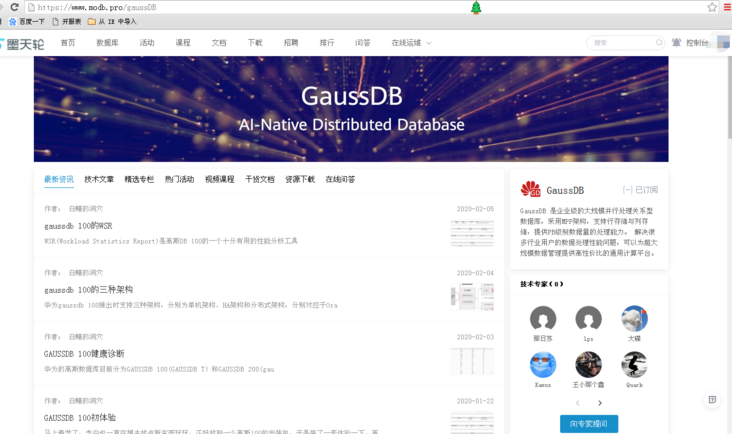Open notifications bell icon
The image size is (732, 434).
[x=676, y=42]
